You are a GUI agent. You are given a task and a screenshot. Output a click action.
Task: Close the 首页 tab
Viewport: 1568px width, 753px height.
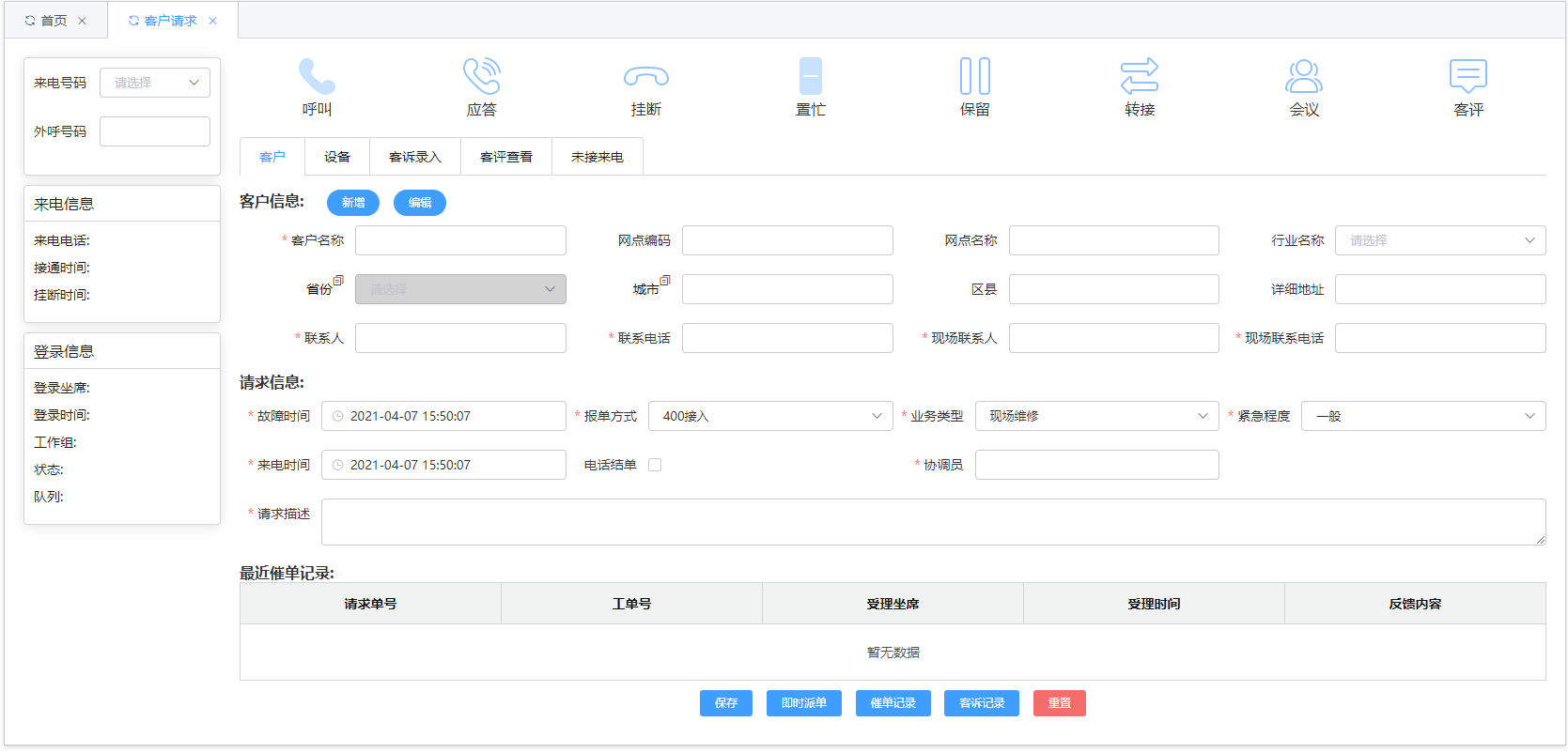[82, 21]
